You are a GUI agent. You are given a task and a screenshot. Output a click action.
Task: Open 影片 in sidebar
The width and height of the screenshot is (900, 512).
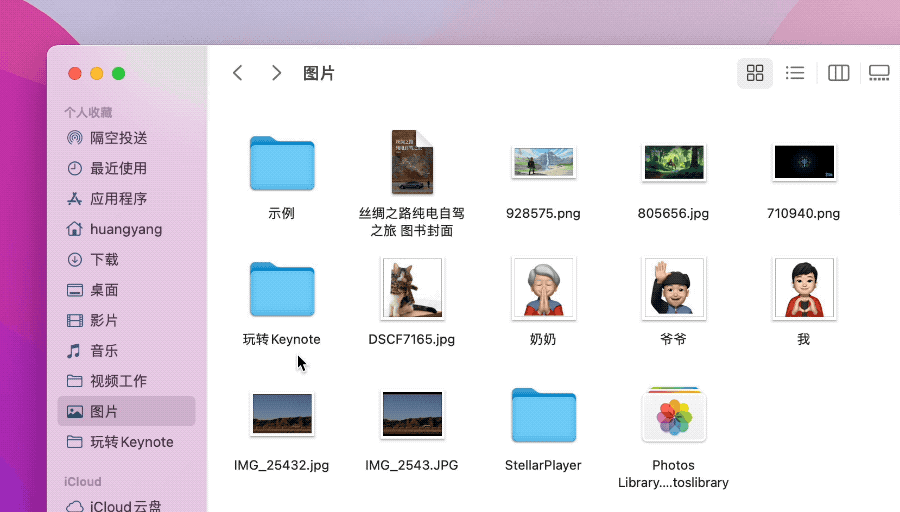click(x=126, y=320)
